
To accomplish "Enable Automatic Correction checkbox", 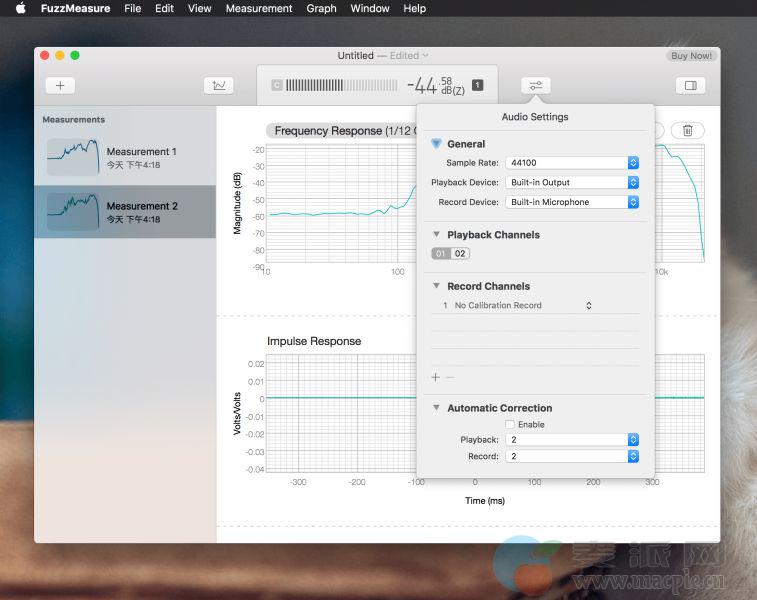I will pos(510,425).
